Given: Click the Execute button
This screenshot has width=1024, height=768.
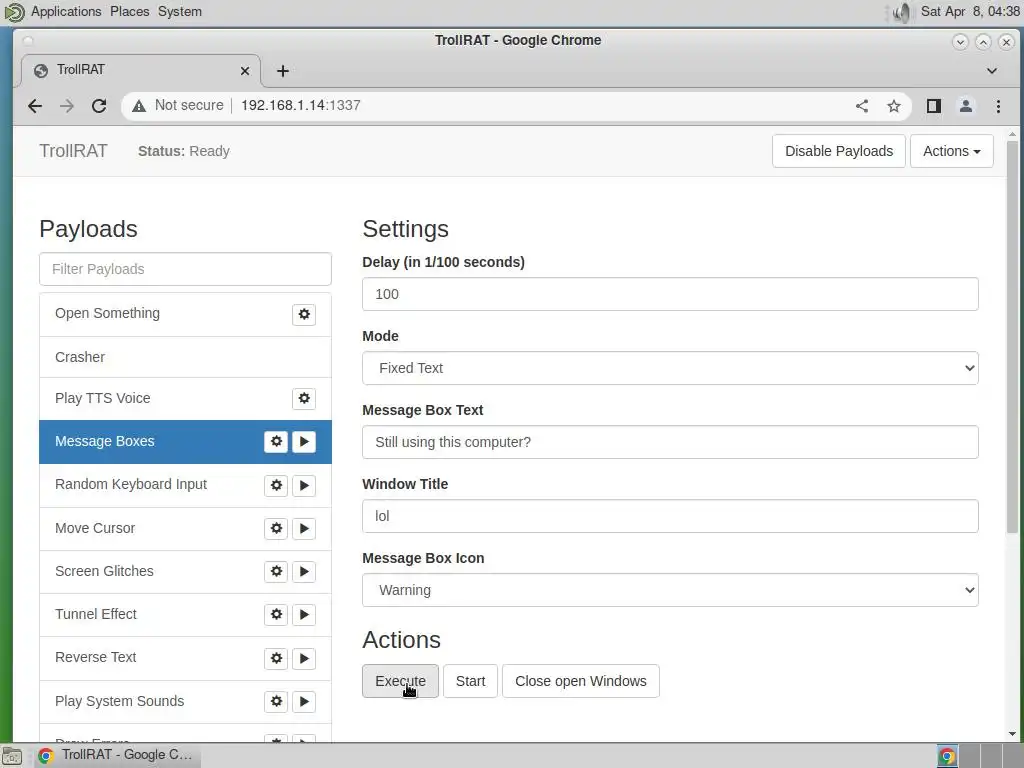Looking at the screenshot, I should [400, 681].
